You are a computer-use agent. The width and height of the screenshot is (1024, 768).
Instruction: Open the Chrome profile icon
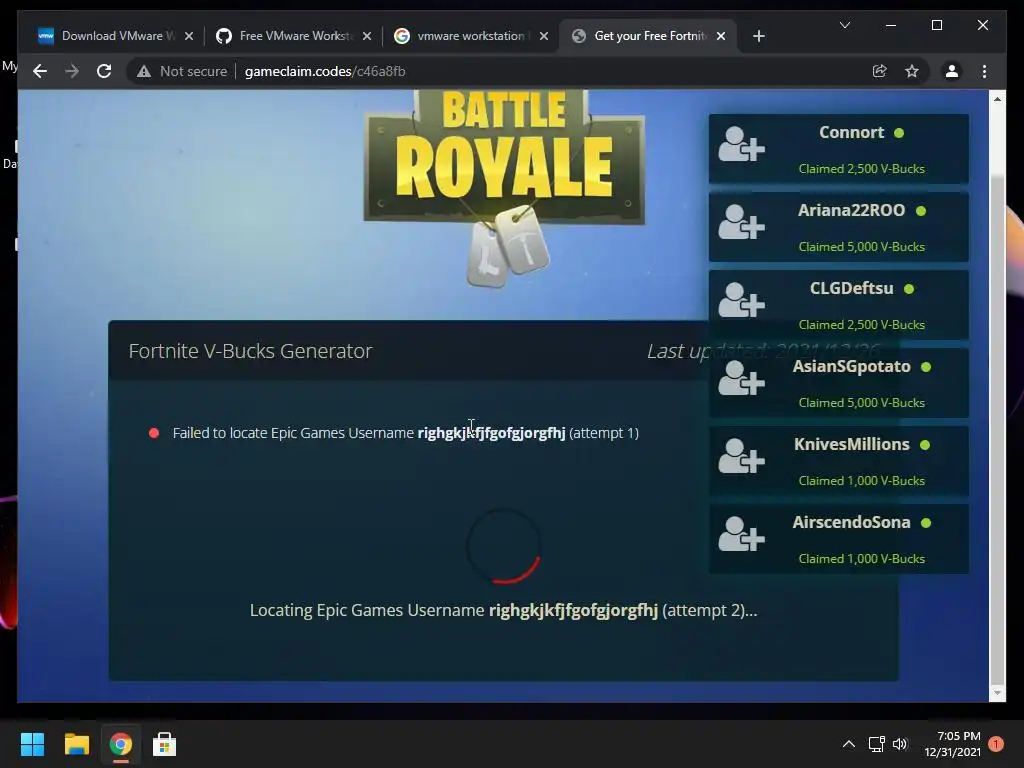pos(952,71)
